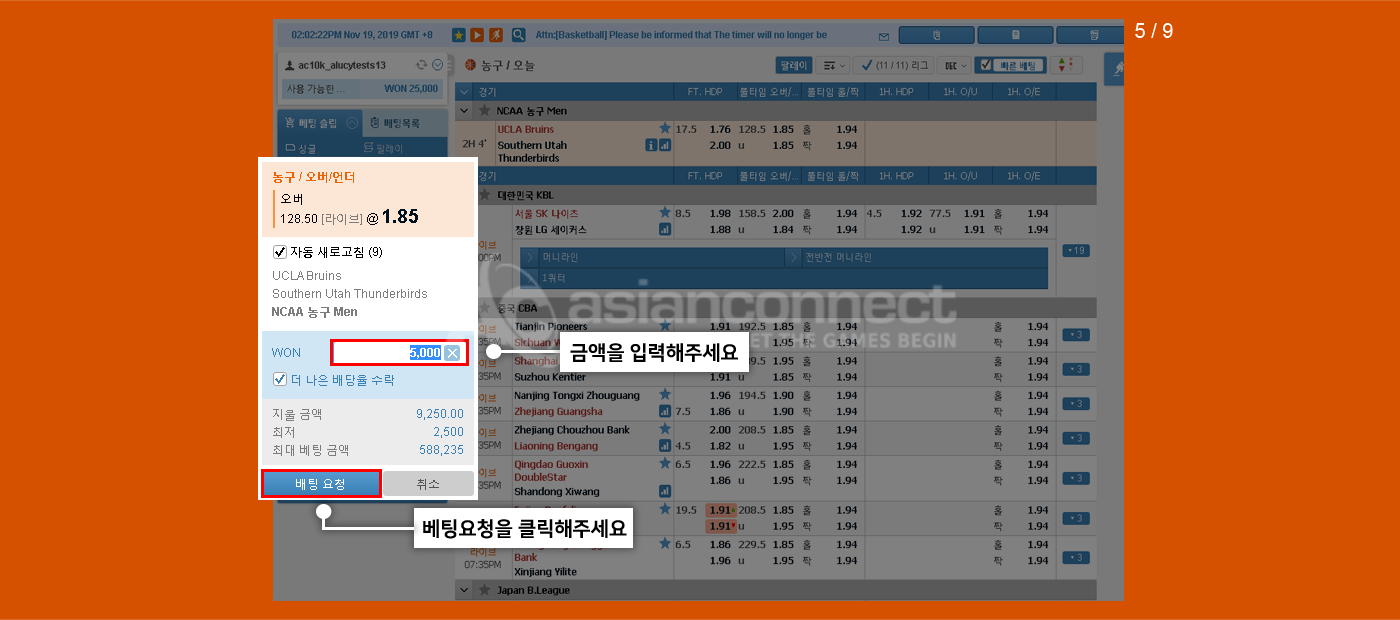This screenshot has width=1400, height=620.
Task: Clear the stake amount with X icon
Action: [453, 353]
